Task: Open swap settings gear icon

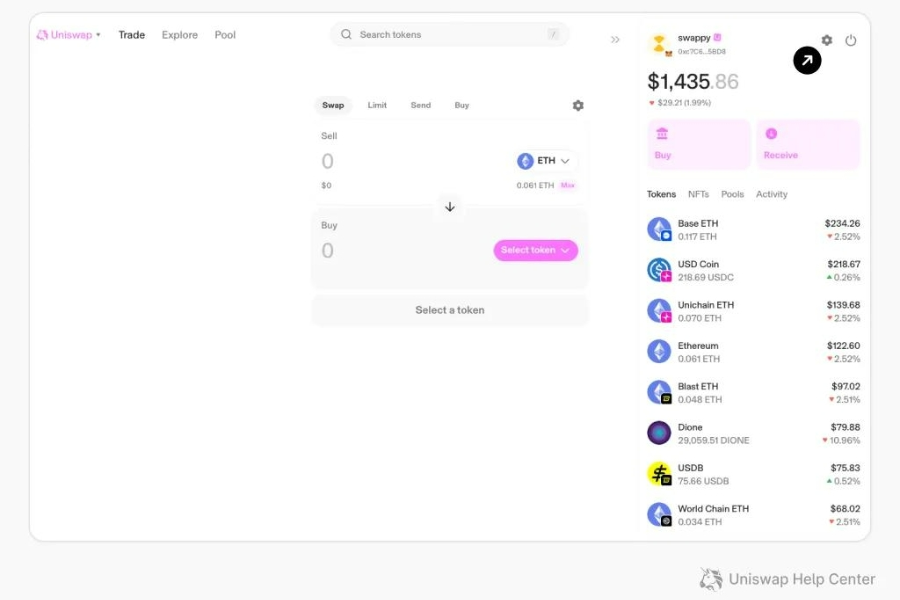Action: coord(578,106)
